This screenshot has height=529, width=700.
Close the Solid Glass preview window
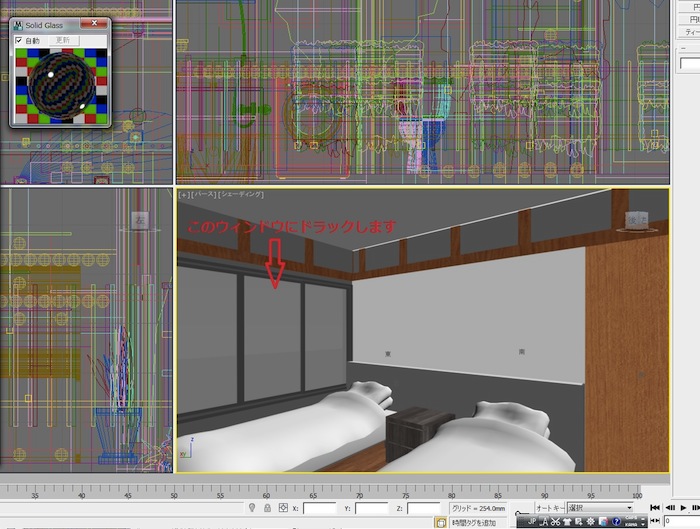click(x=95, y=23)
